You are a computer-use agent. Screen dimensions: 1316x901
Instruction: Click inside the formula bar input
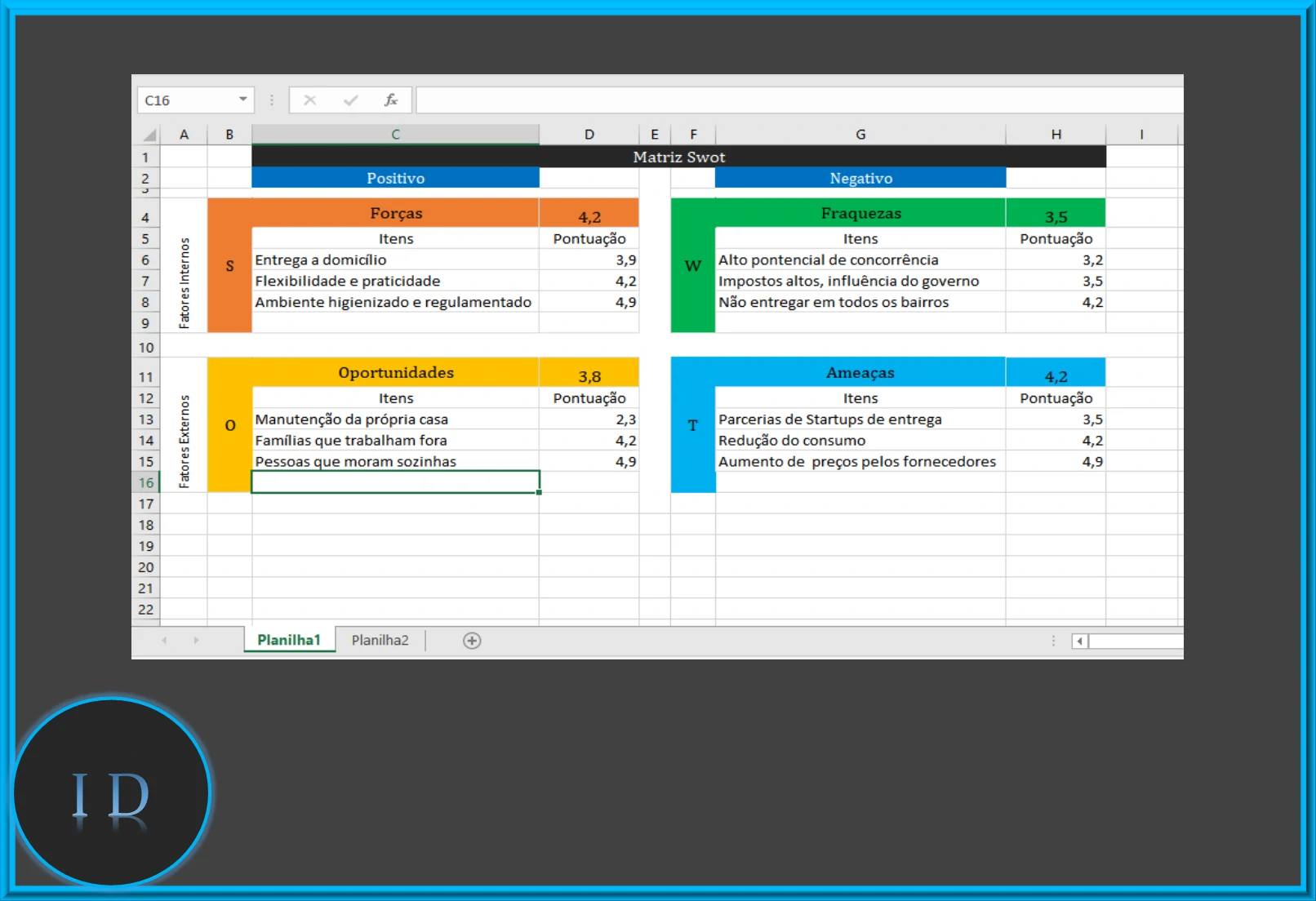tap(799, 100)
